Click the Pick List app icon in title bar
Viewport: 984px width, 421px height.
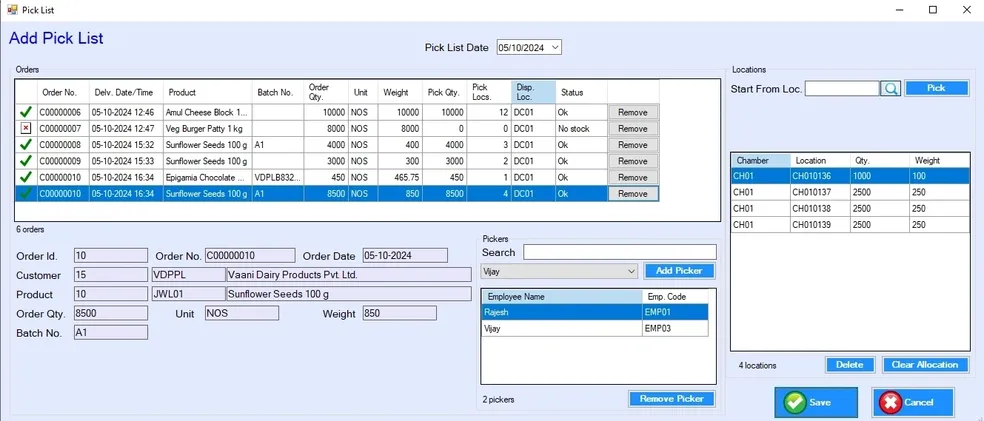12,9
